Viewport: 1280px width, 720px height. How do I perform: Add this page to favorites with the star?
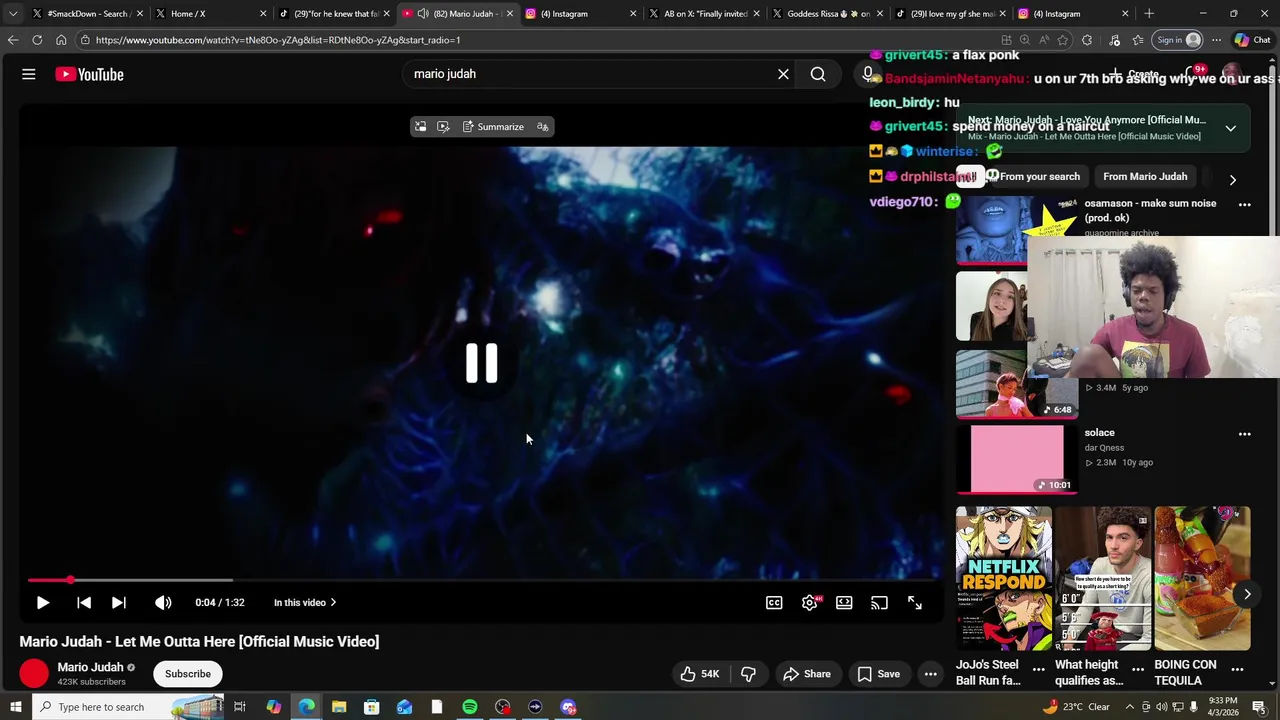pyautogui.click(x=1063, y=40)
